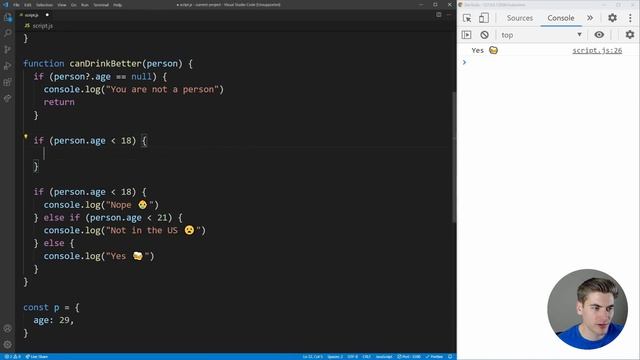Create a live expression with eye icon
The width and height of the screenshot is (640, 360).
599,35
